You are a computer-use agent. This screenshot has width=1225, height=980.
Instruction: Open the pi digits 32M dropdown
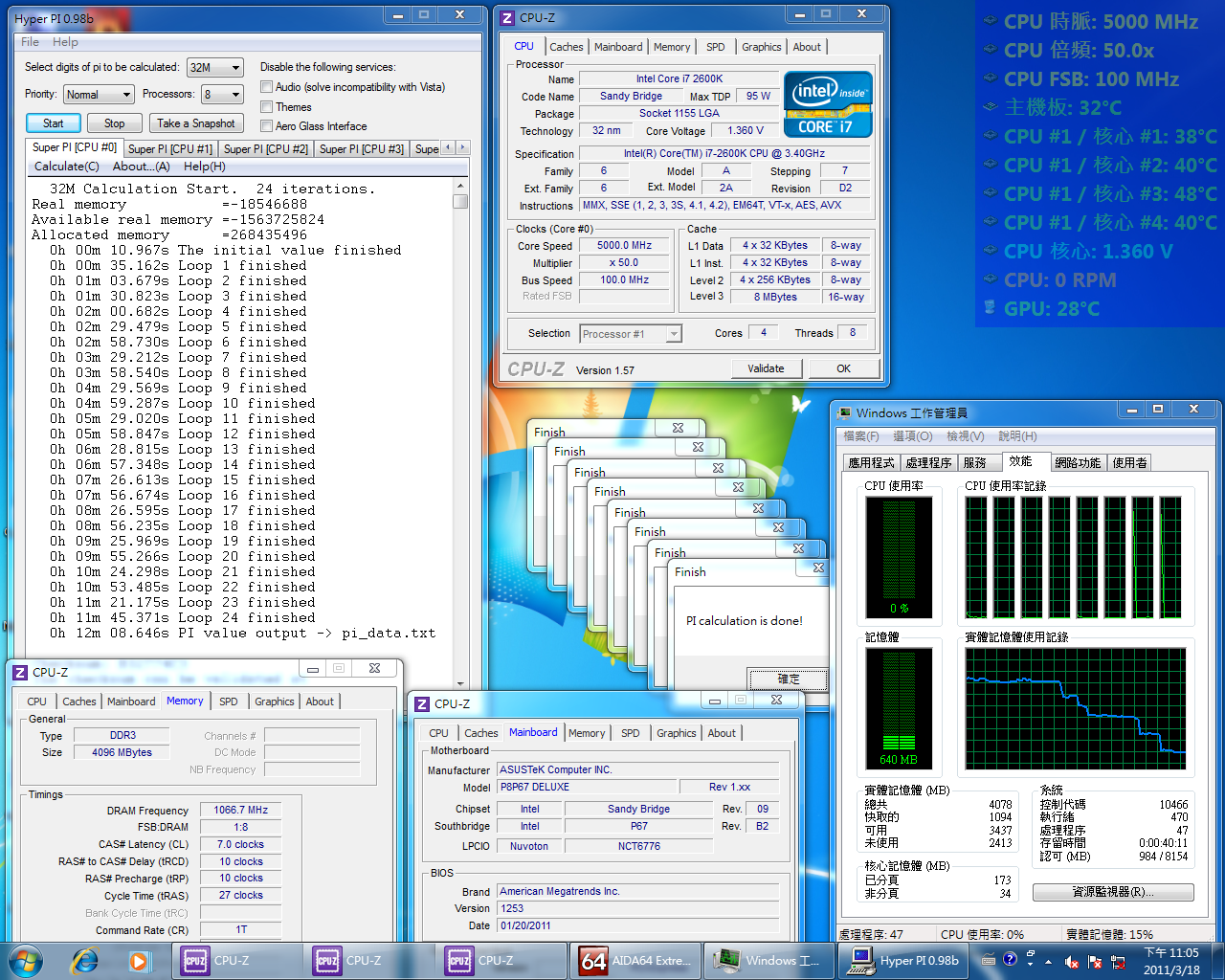pos(215,68)
